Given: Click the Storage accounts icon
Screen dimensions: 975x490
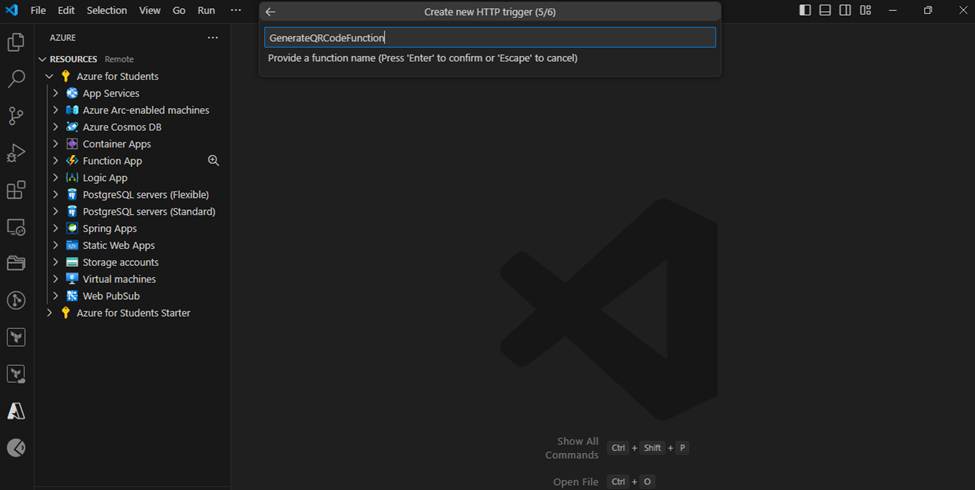Looking at the screenshot, I should [72, 262].
